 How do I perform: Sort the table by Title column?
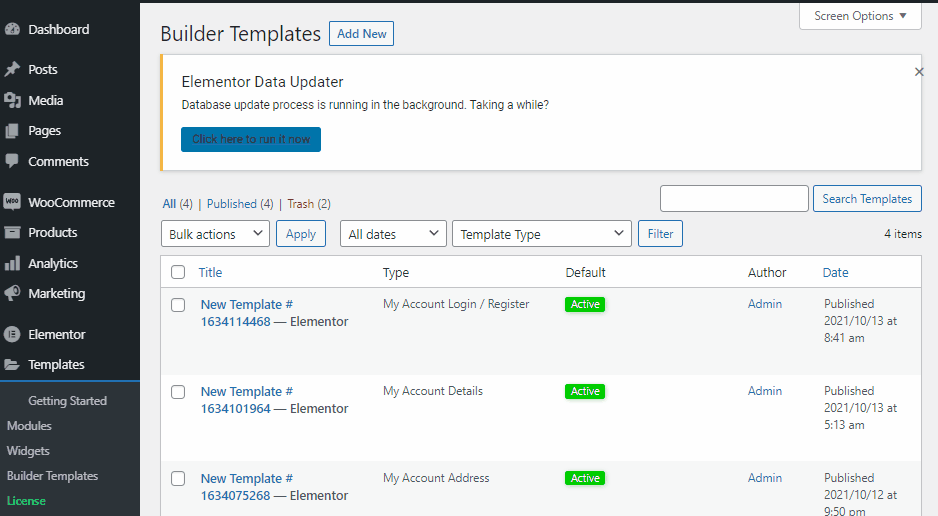pos(210,273)
